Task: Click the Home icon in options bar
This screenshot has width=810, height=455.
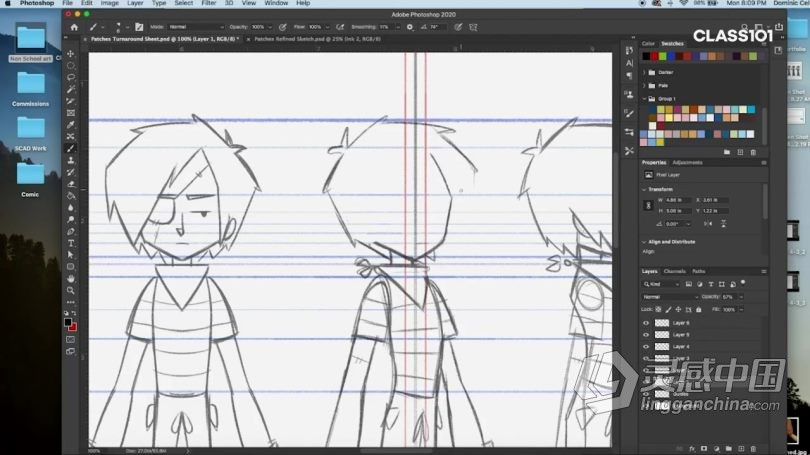Action: click(74, 27)
